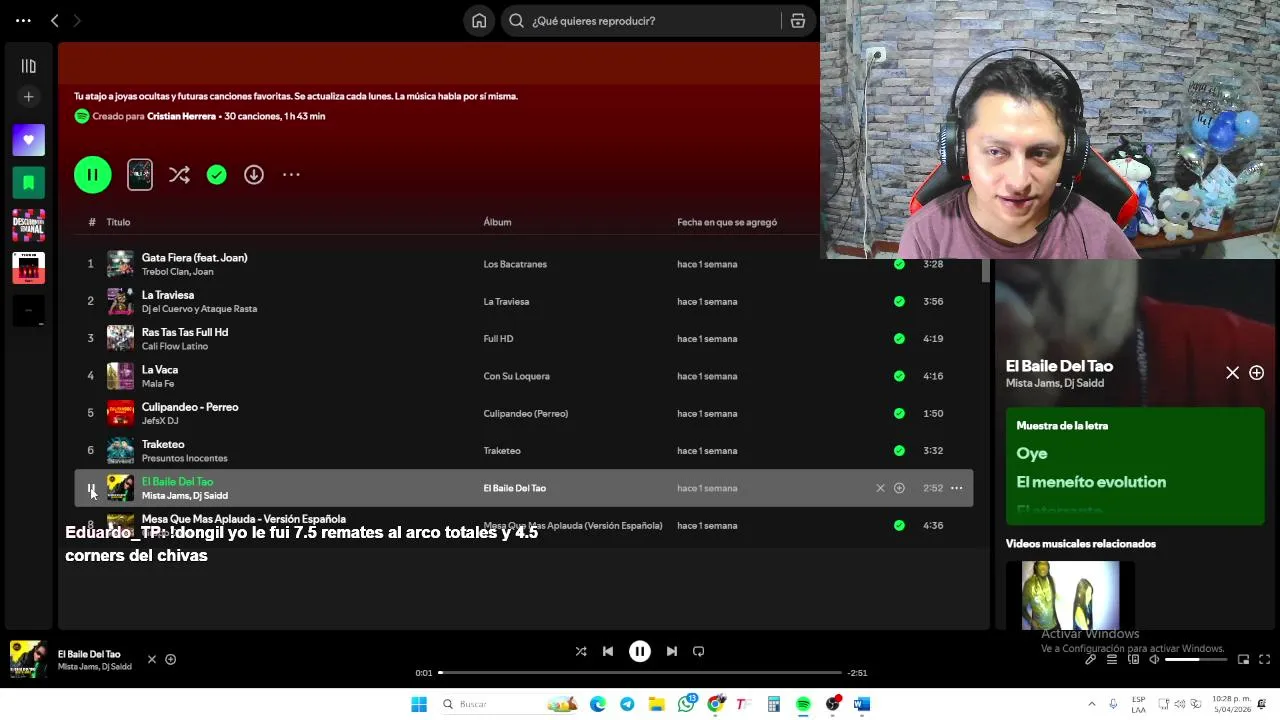Toggle playlist shuffle icon
This screenshot has height=720, width=1280.
pyautogui.click(x=179, y=175)
